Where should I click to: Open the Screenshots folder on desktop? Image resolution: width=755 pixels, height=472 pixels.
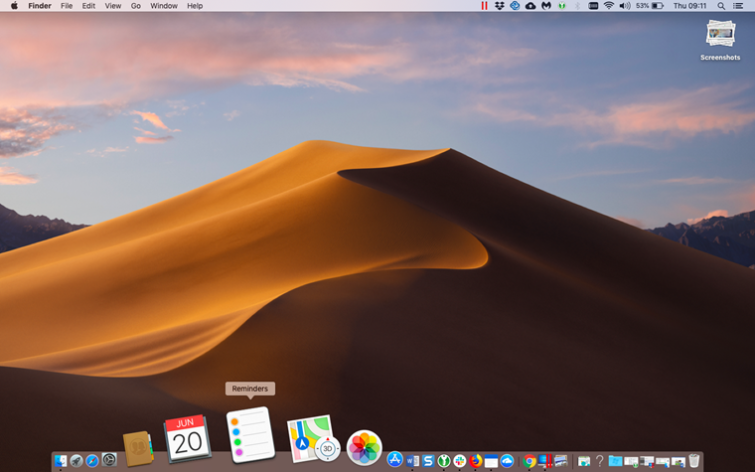[720, 40]
